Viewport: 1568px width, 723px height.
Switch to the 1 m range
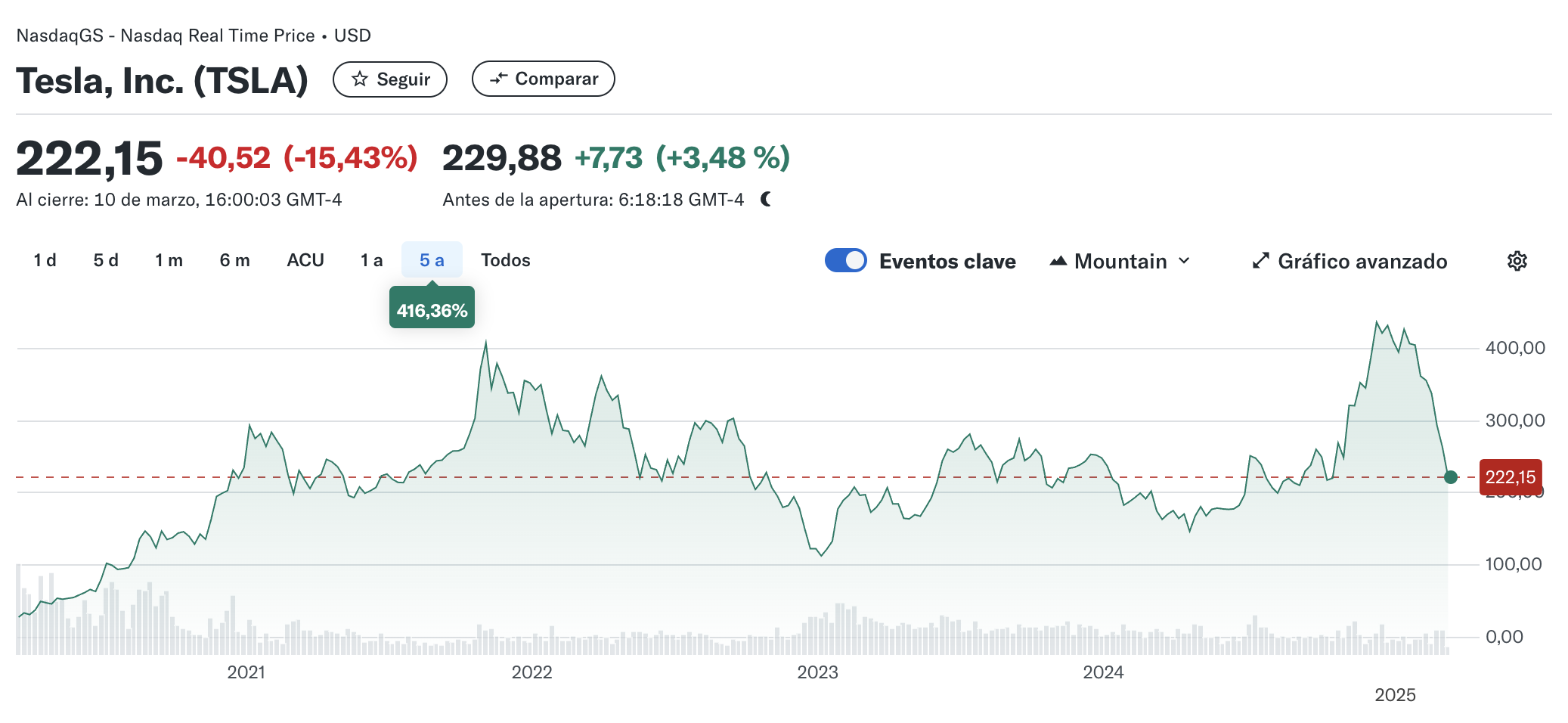169,260
